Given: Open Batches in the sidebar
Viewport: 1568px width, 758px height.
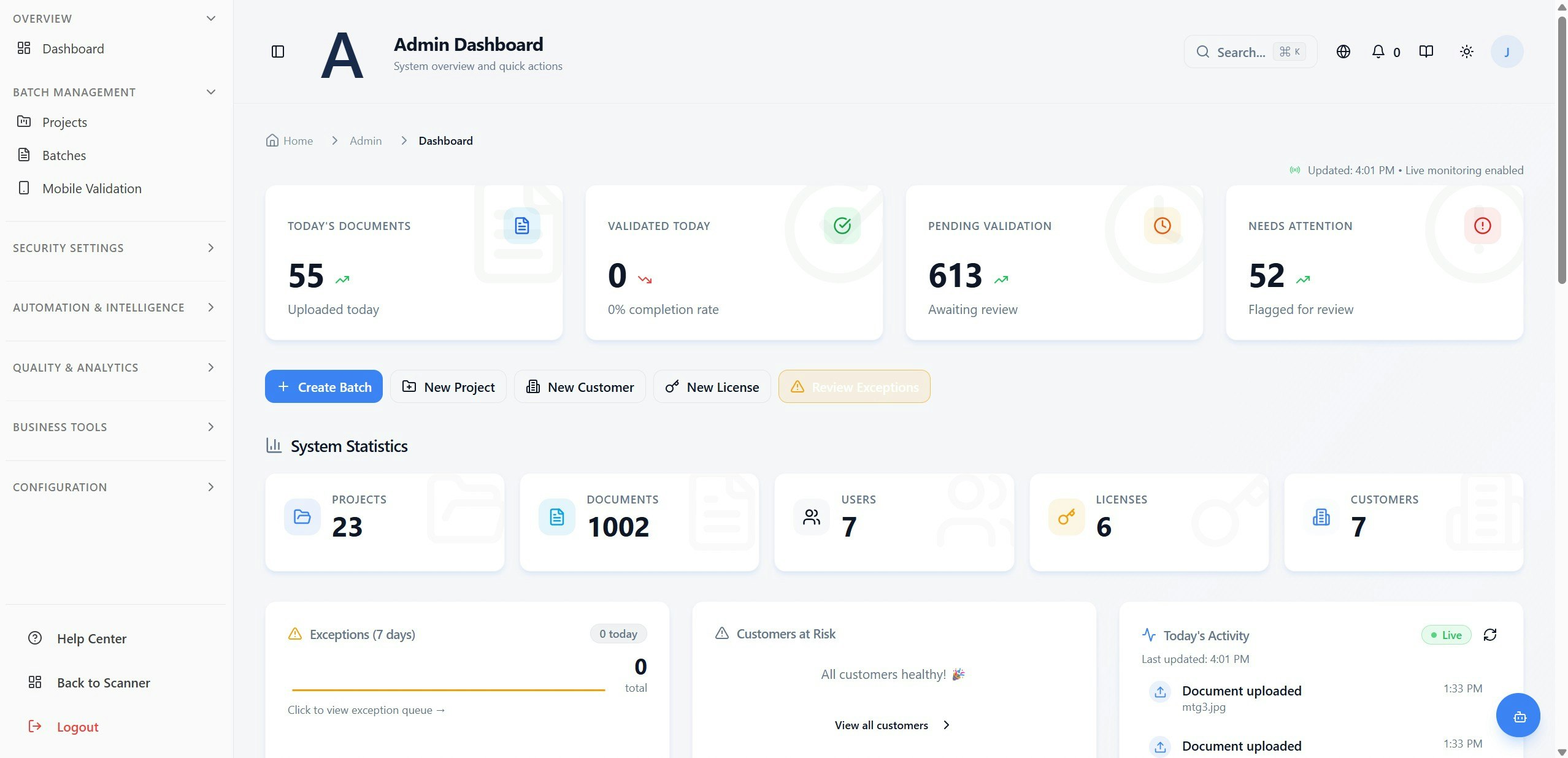Looking at the screenshot, I should click(64, 155).
